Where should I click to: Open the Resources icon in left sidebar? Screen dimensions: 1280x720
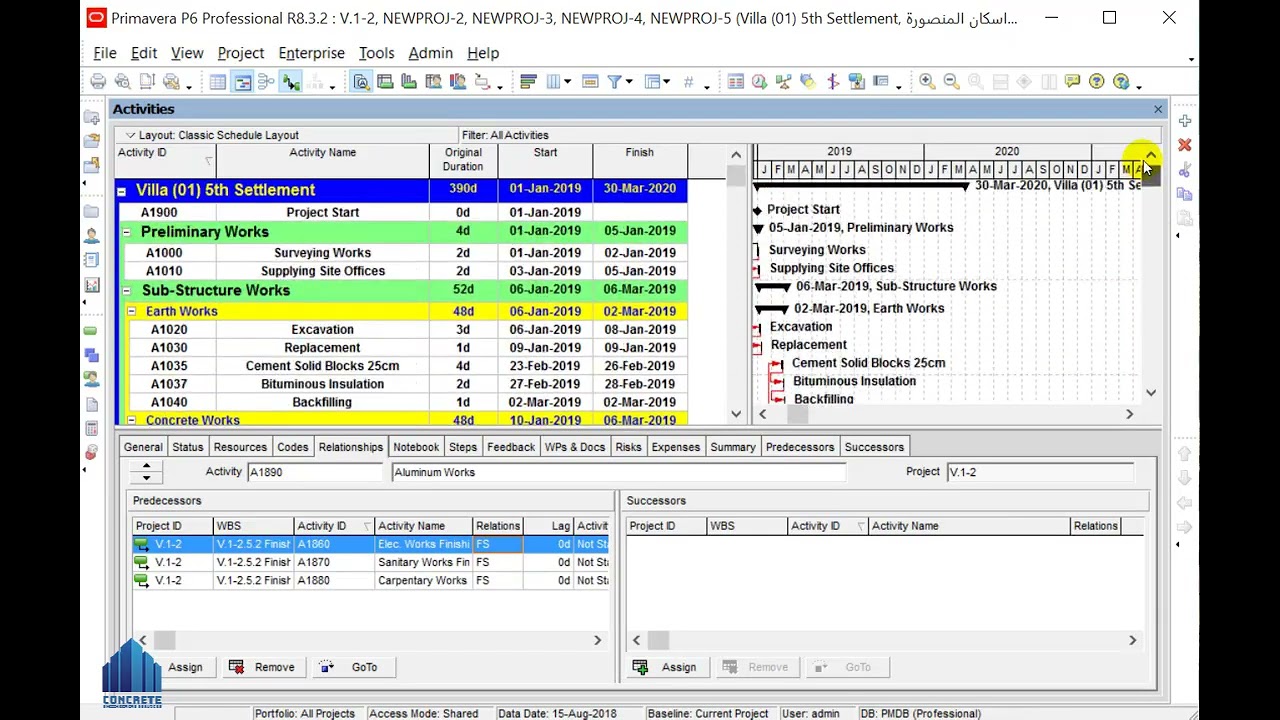92,236
